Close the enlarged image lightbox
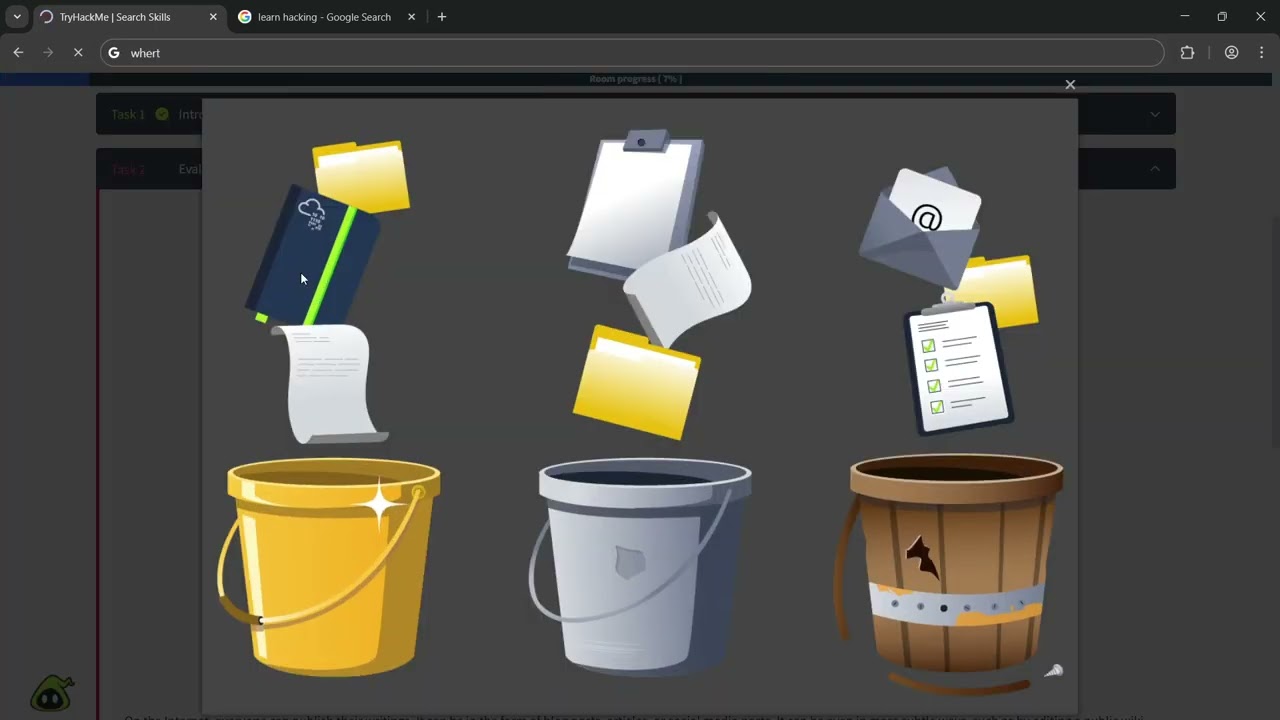 tap(1070, 85)
